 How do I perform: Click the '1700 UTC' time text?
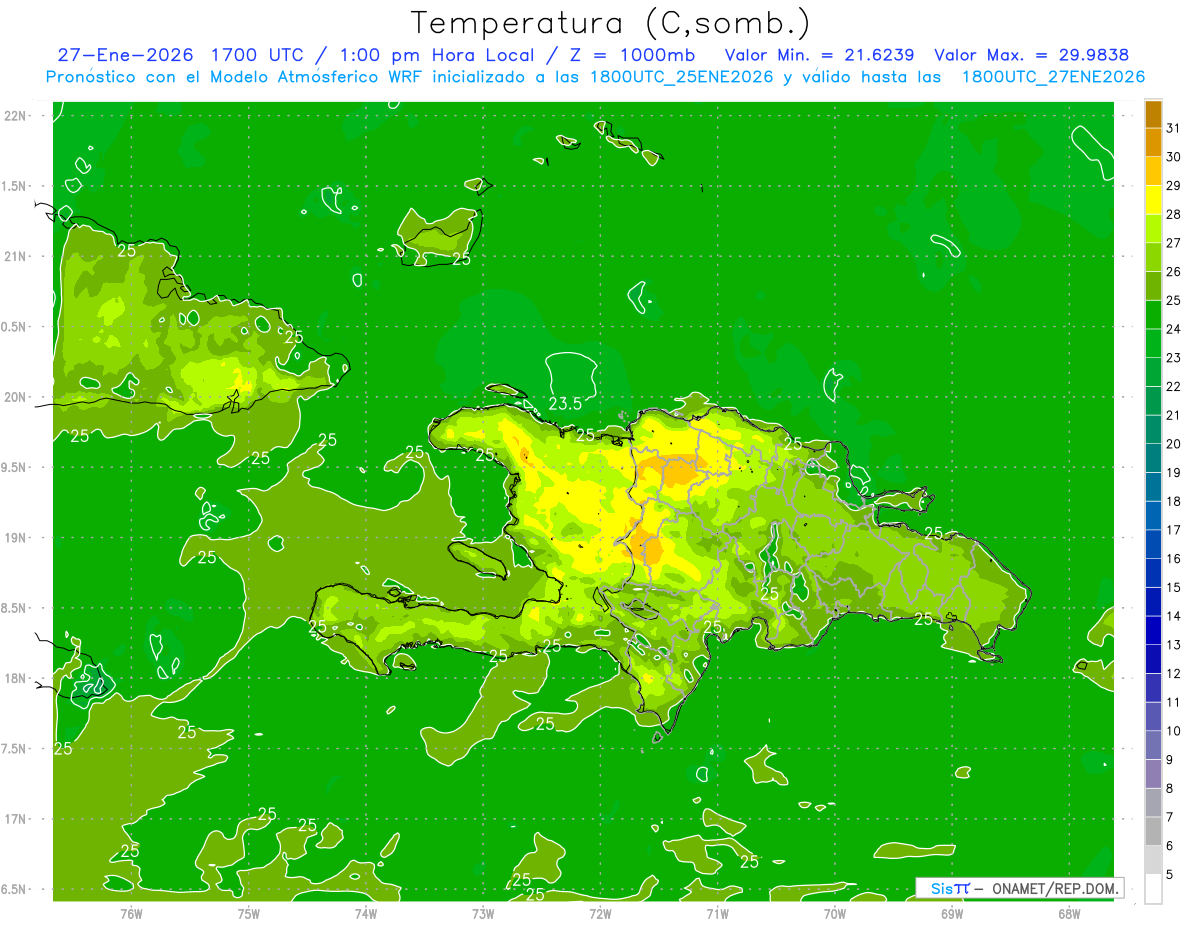coord(259,54)
